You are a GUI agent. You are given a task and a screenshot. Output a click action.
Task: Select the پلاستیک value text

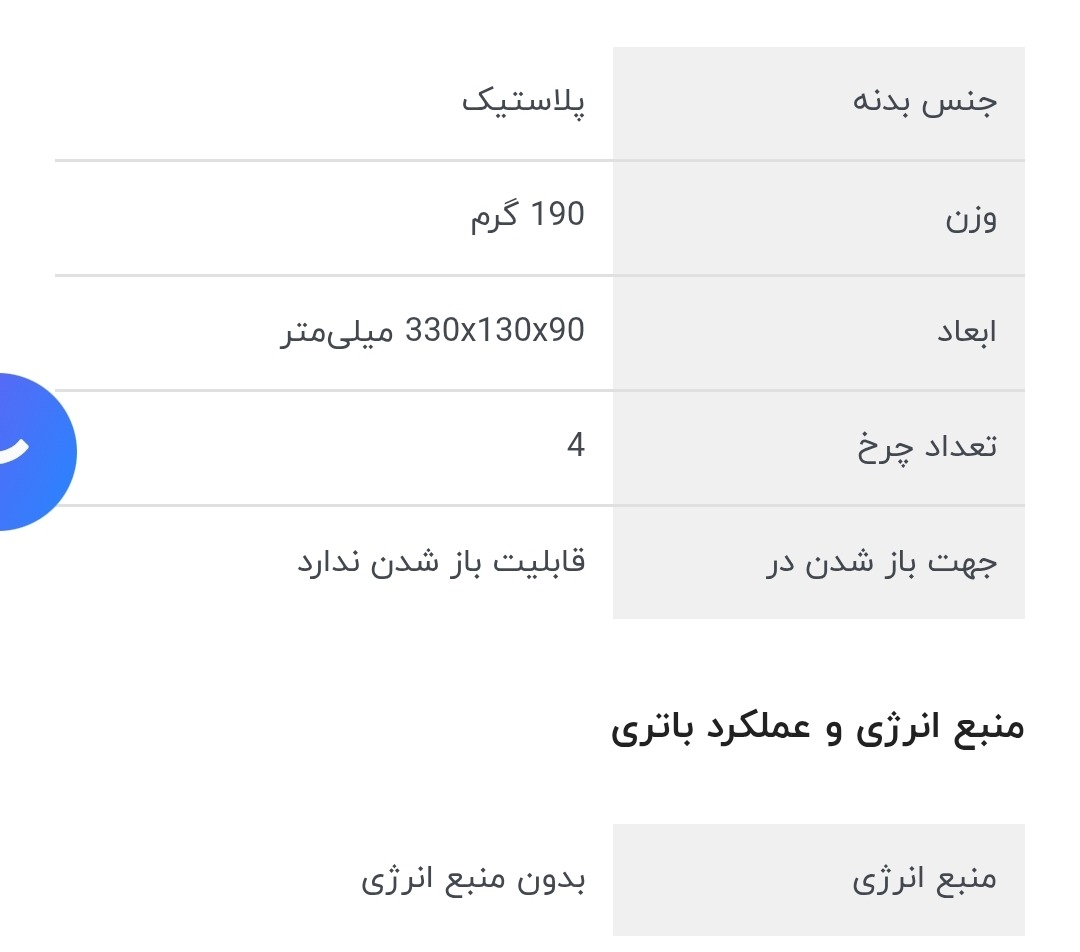(523, 101)
